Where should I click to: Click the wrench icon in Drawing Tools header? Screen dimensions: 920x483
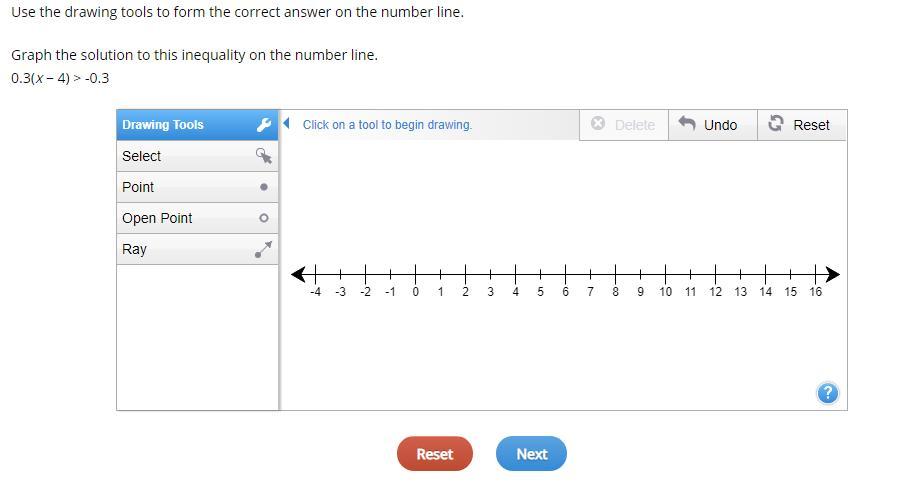(x=264, y=125)
